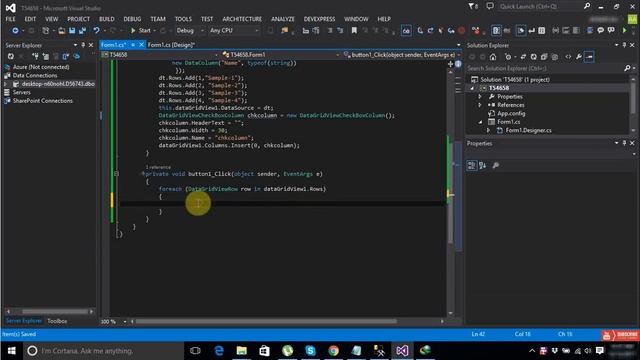The width and height of the screenshot is (640, 360).
Task: Switch to the Toolbox tab
Action: tap(57, 321)
